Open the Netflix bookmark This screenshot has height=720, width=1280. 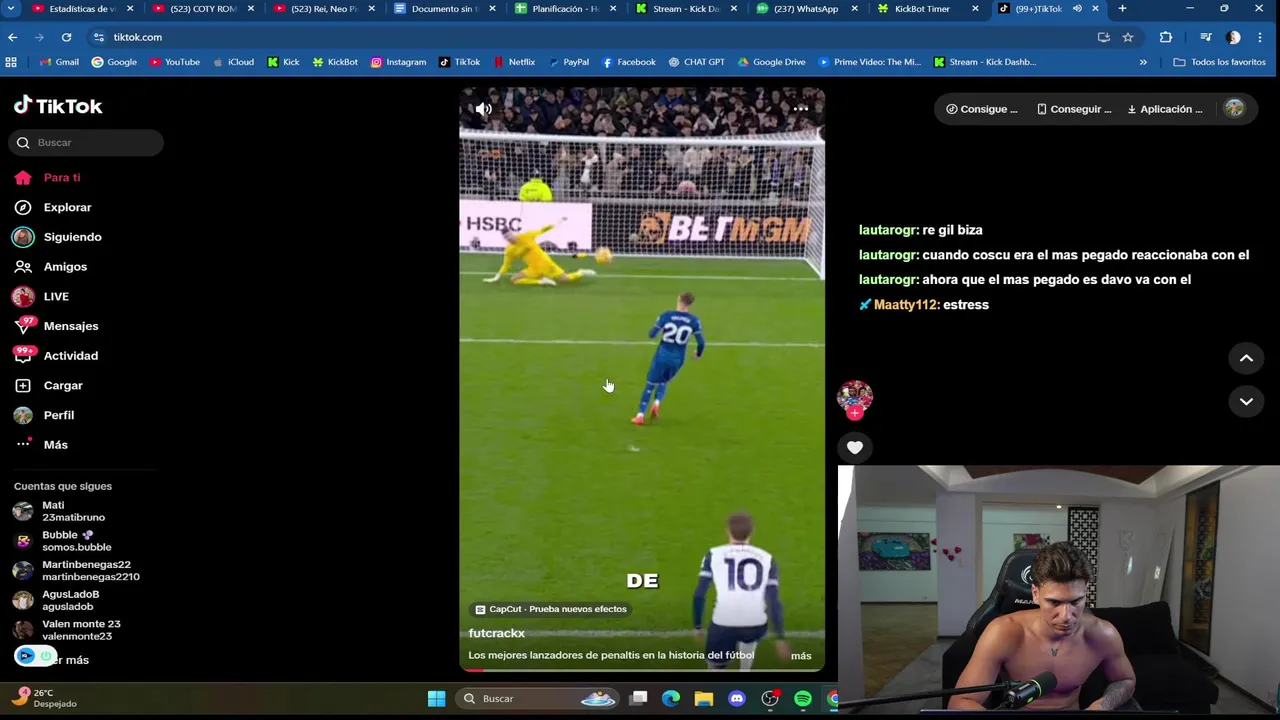pyautogui.click(x=514, y=62)
